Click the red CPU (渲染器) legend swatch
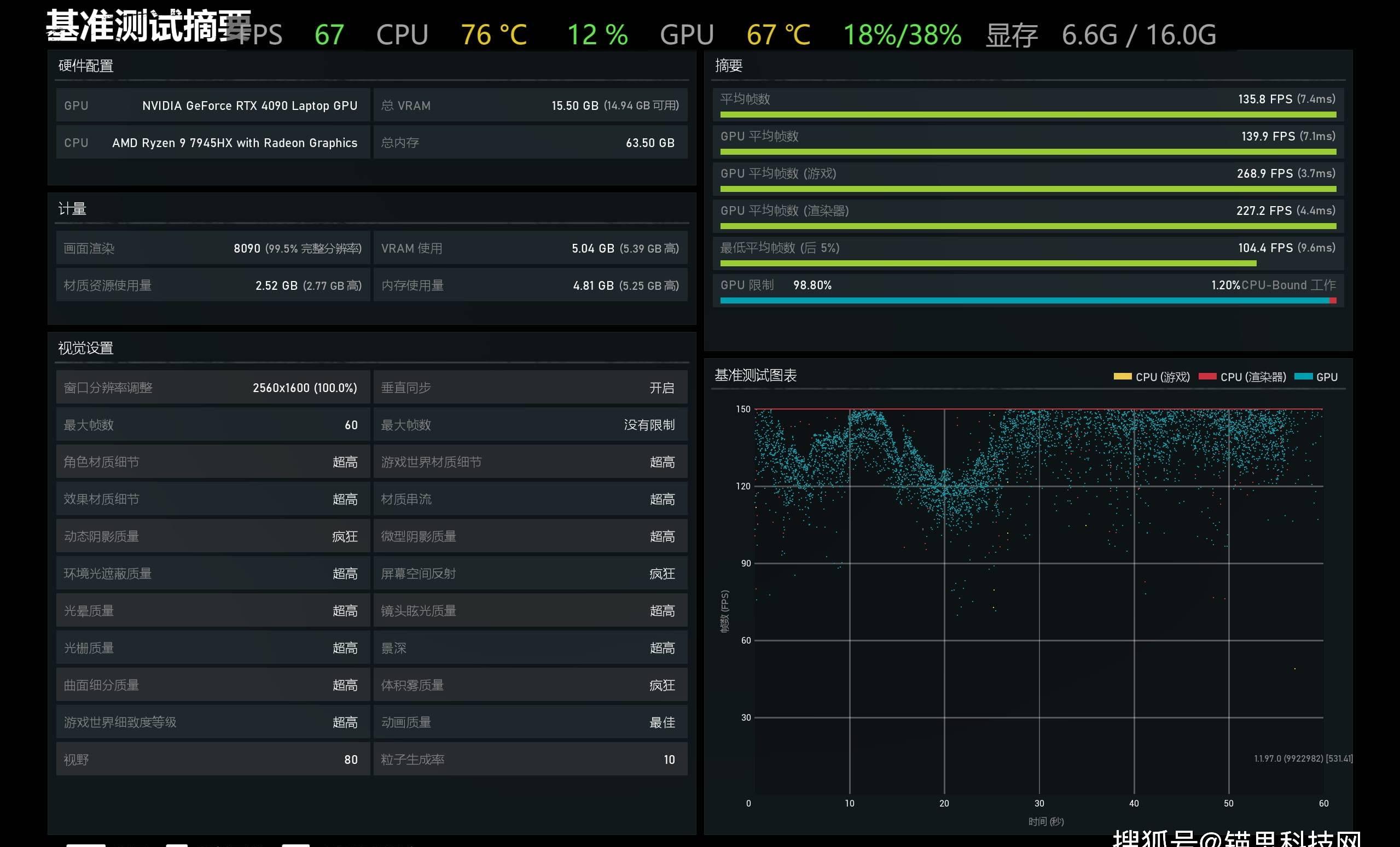Screen dimensions: 1400x847 1207,376
